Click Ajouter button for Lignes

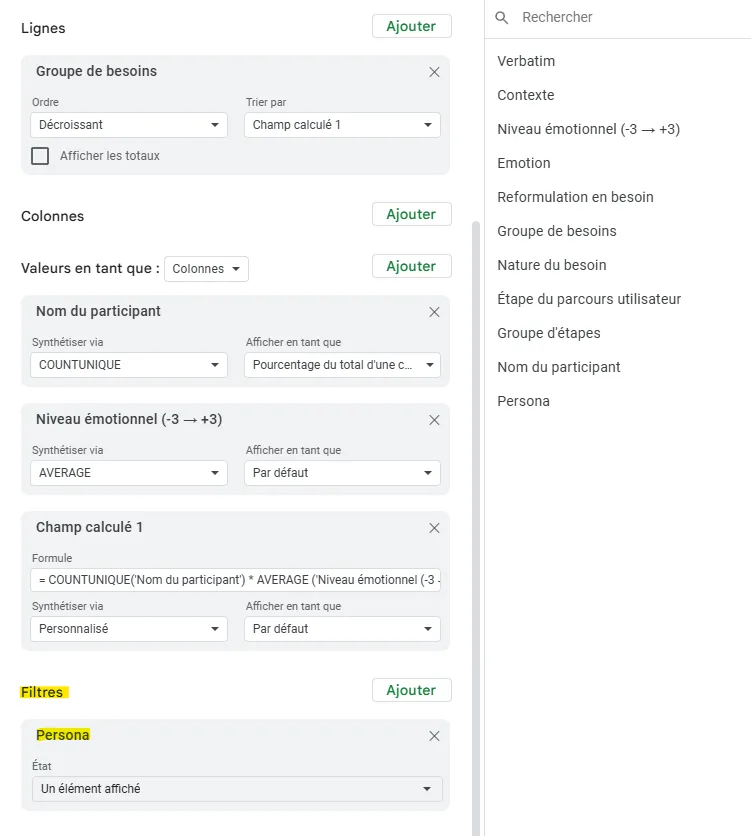click(x=411, y=27)
